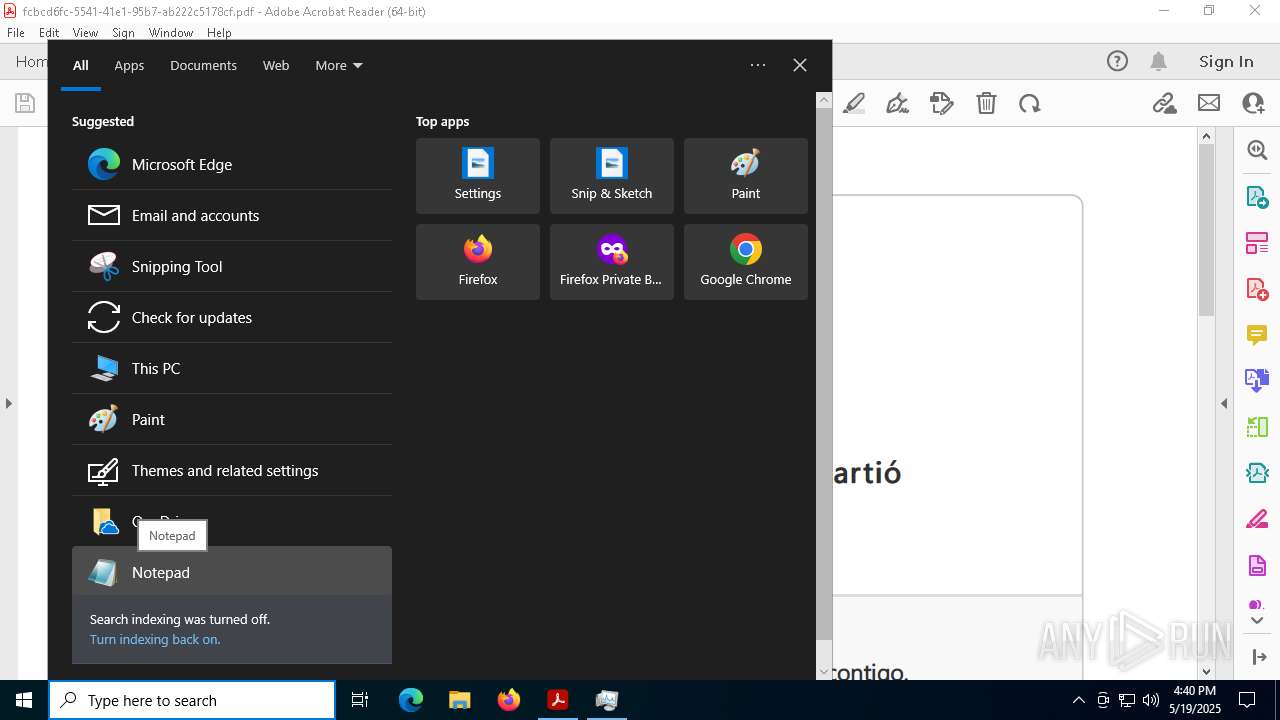Open Firefox from the taskbar

(509, 700)
